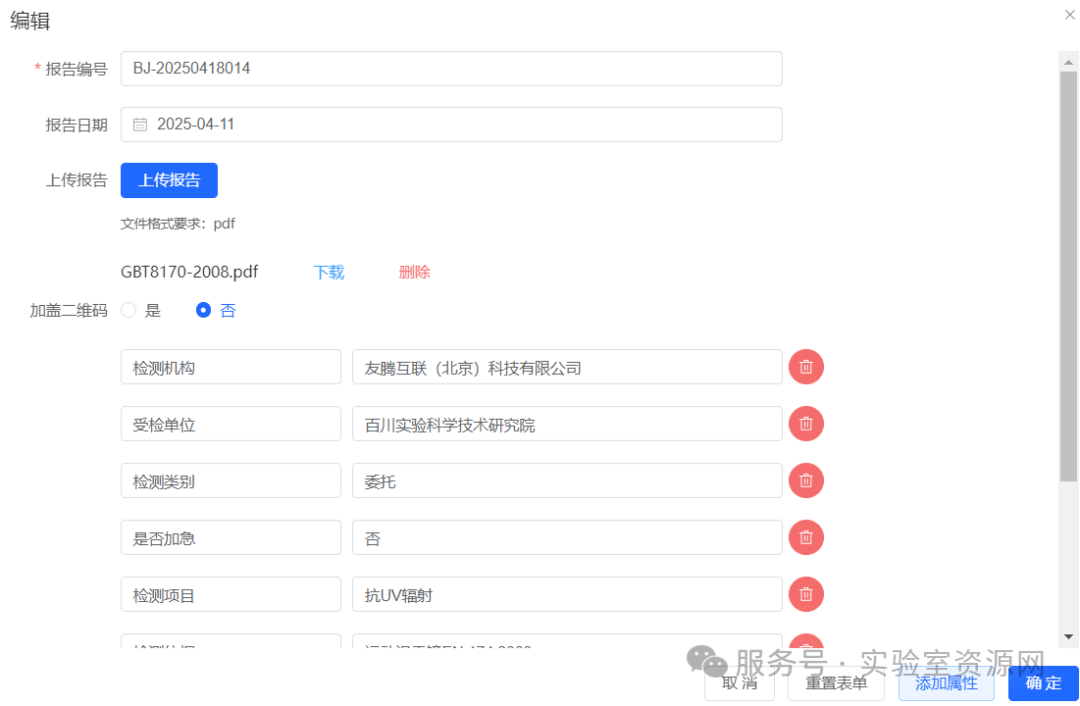1080x706 pixels.
Task: Edit the 是否加急 attribute name field
Action: point(231,537)
